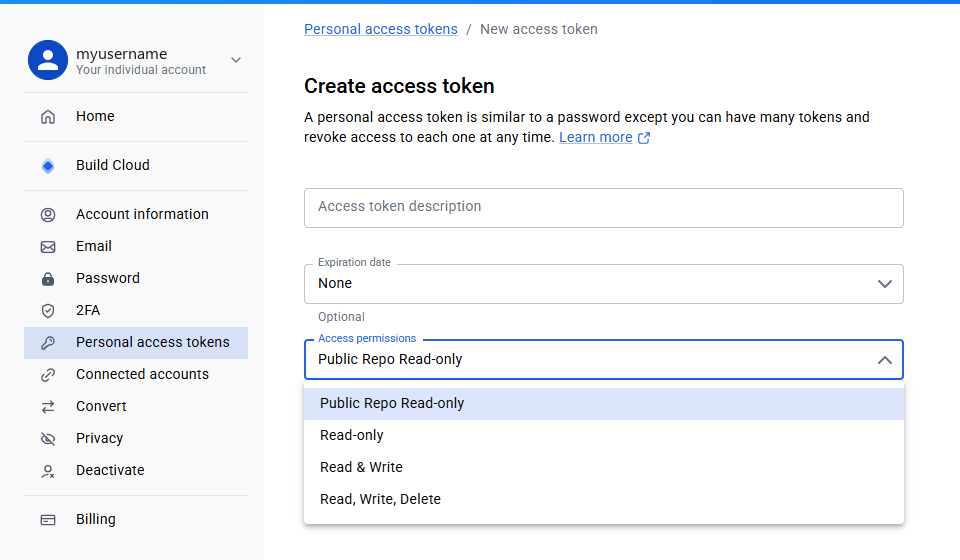
Task: Choose Read-only permission option
Action: click(x=604, y=436)
